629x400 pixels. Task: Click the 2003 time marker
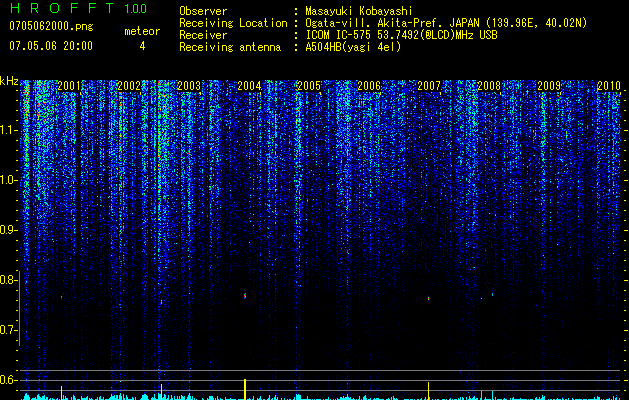pos(189,86)
